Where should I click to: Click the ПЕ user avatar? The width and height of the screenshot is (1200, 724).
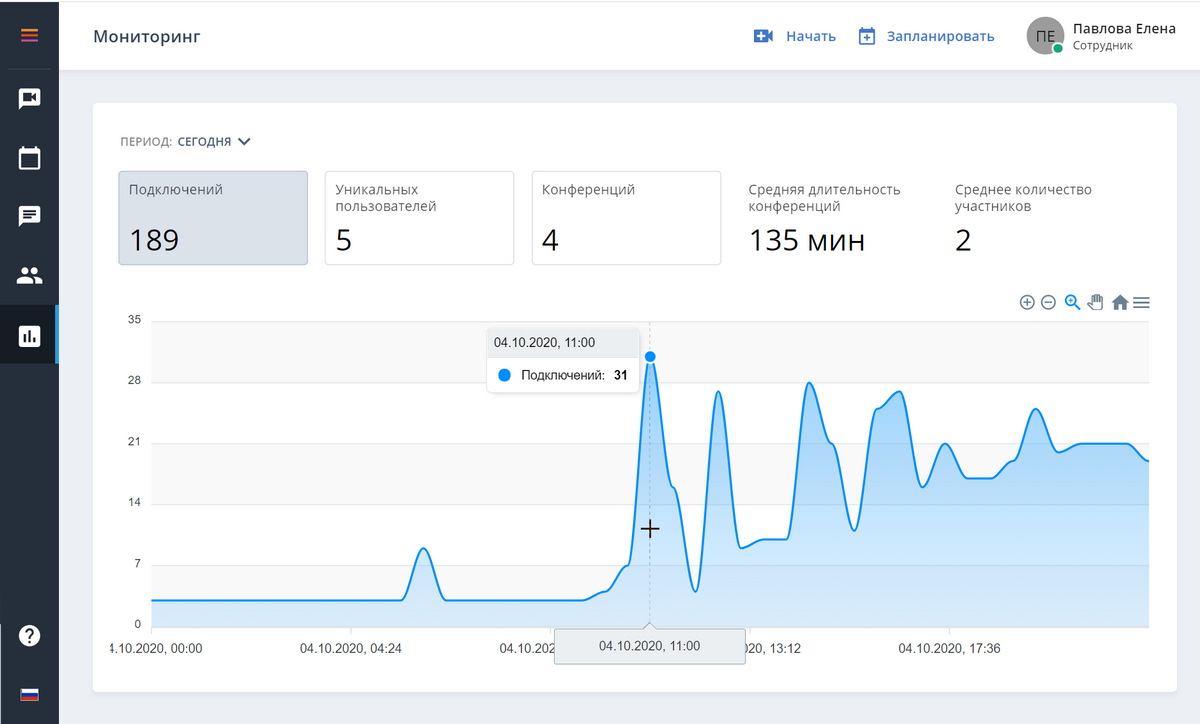click(x=1045, y=36)
